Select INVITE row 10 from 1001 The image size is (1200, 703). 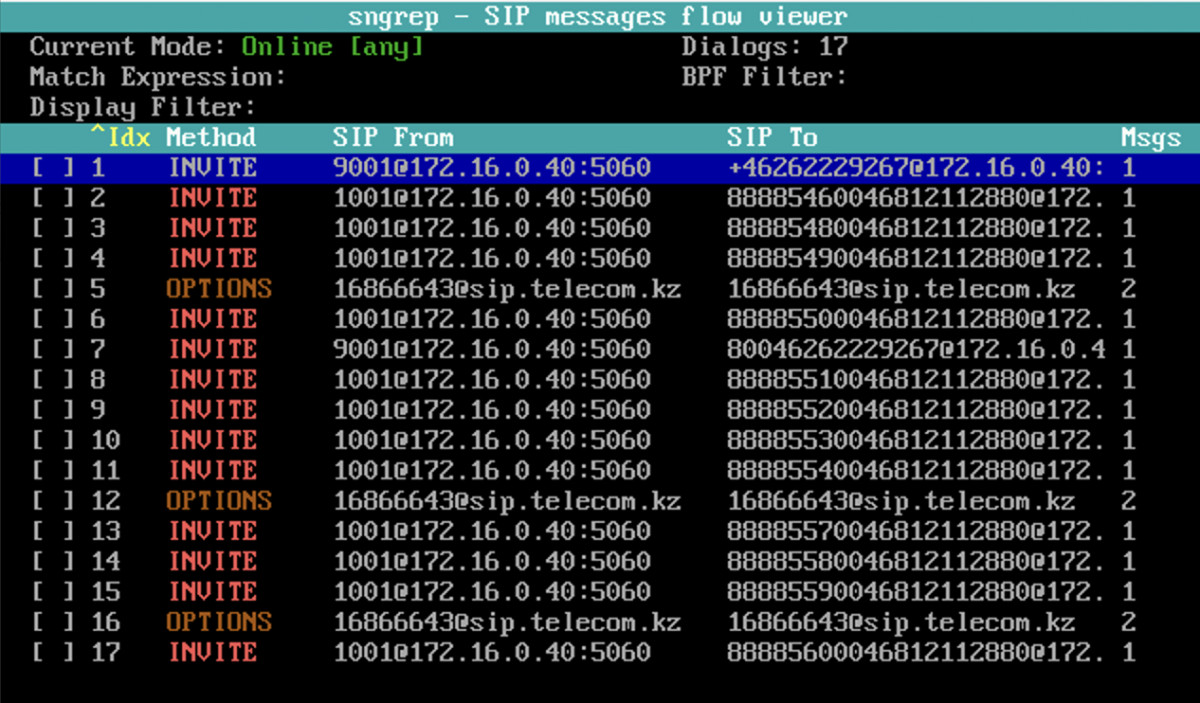[600, 441]
